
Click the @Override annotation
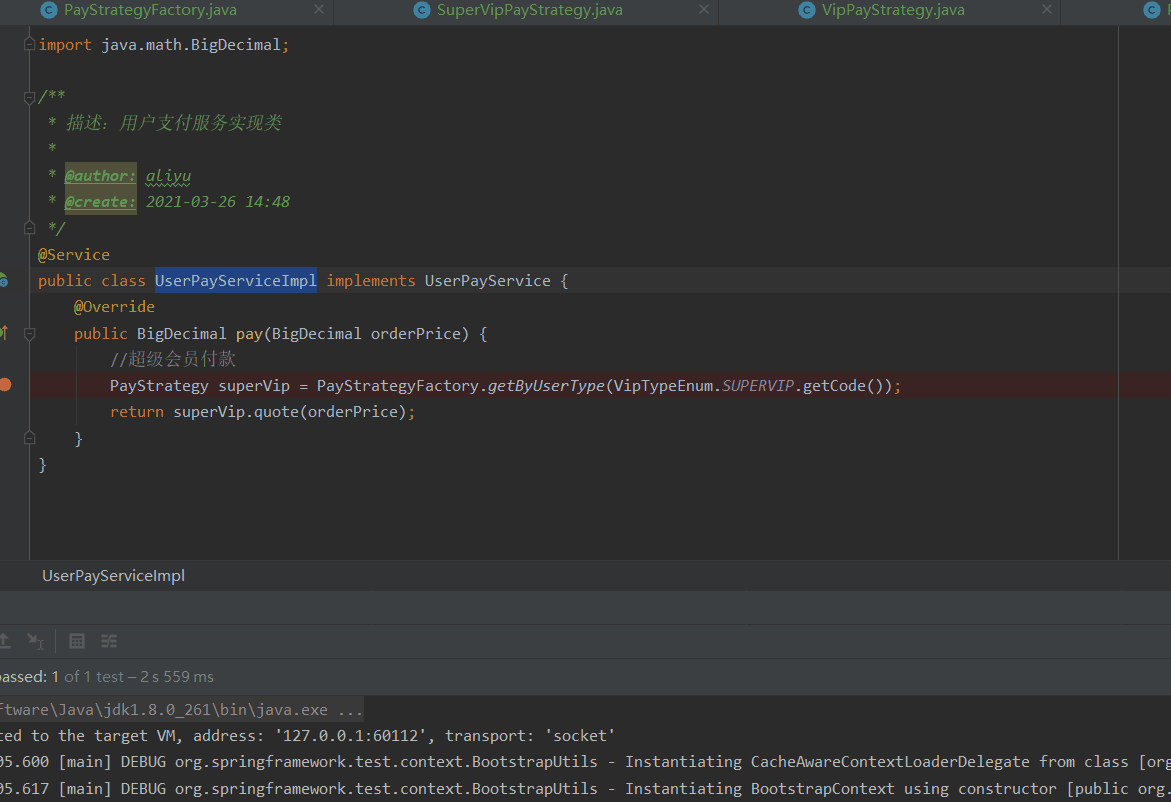[x=114, y=307]
